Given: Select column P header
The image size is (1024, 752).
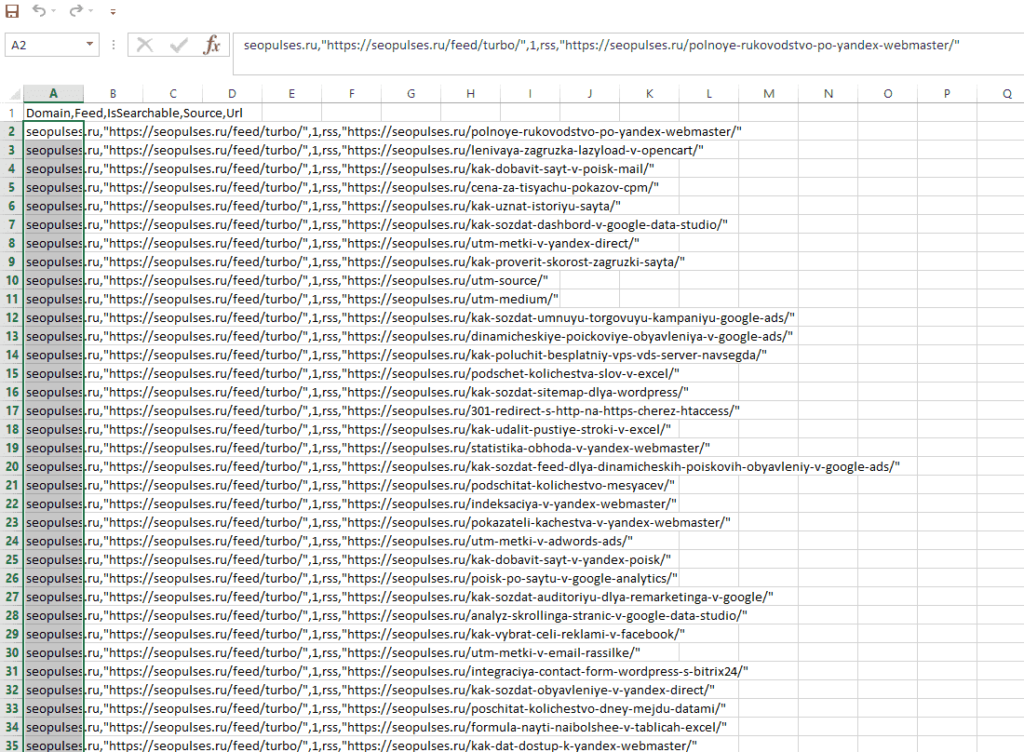Looking at the screenshot, I should point(947,94).
